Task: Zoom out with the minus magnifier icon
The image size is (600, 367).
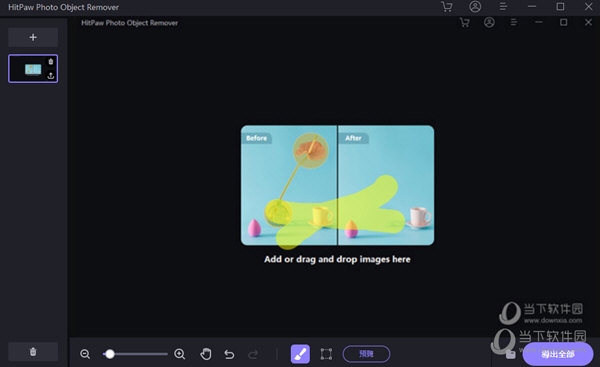Action: (x=85, y=354)
